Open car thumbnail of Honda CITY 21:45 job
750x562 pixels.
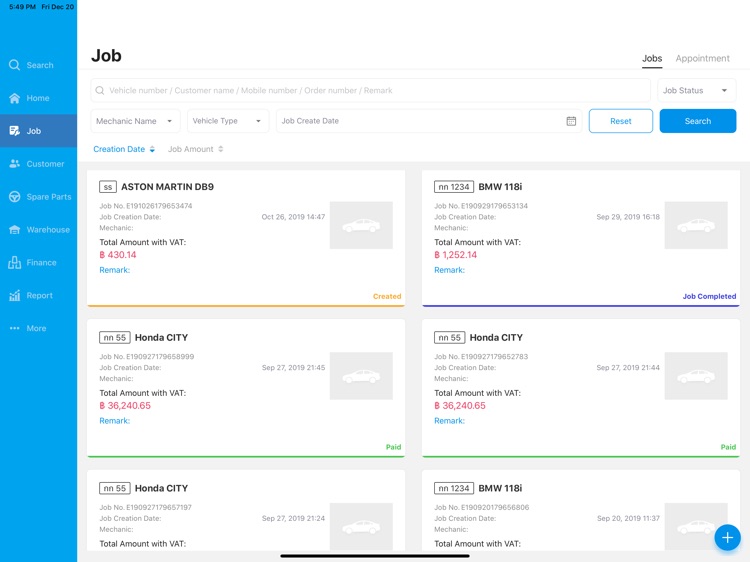[361, 376]
